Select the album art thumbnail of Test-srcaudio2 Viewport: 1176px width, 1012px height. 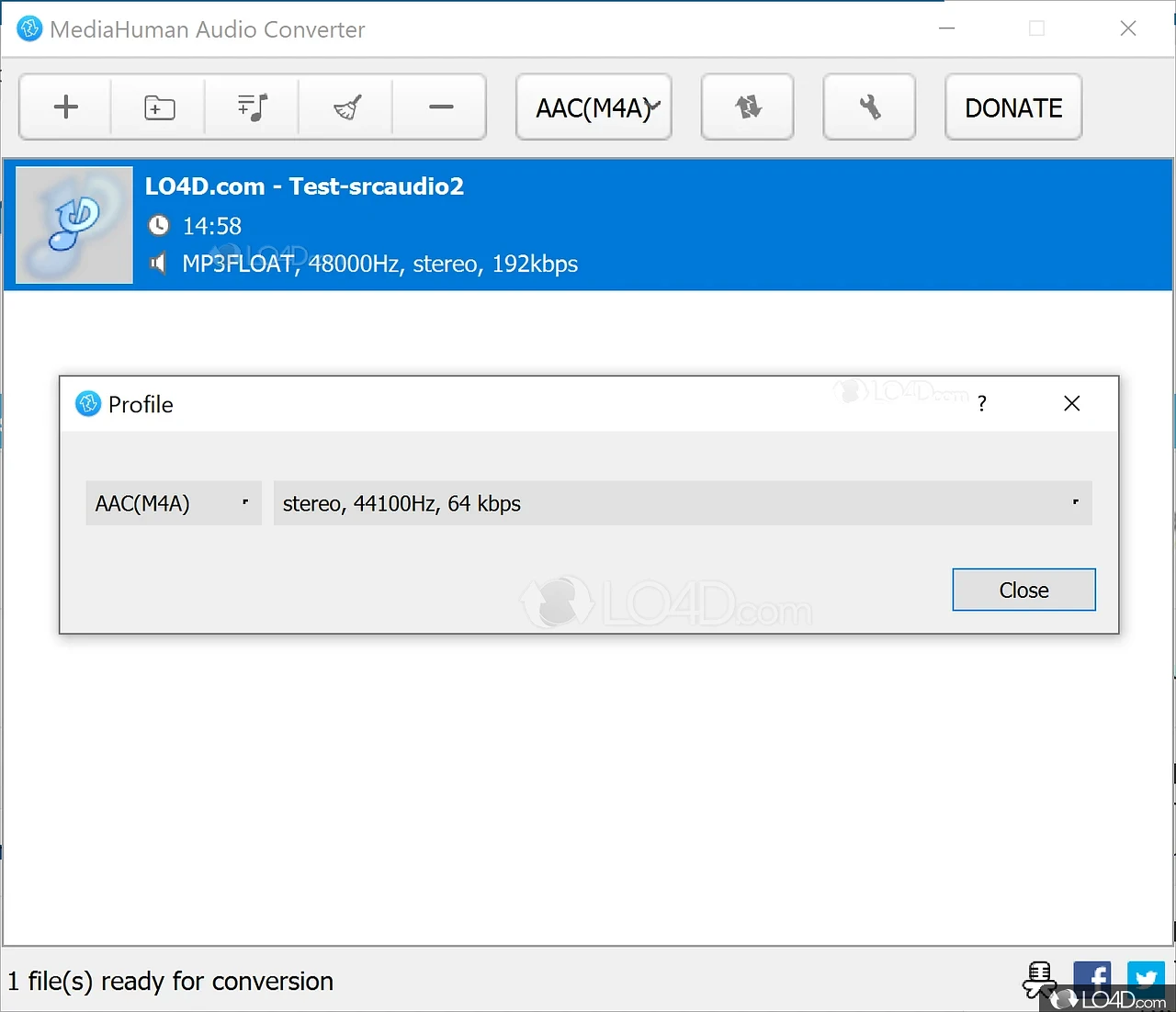(x=74, y=225)
